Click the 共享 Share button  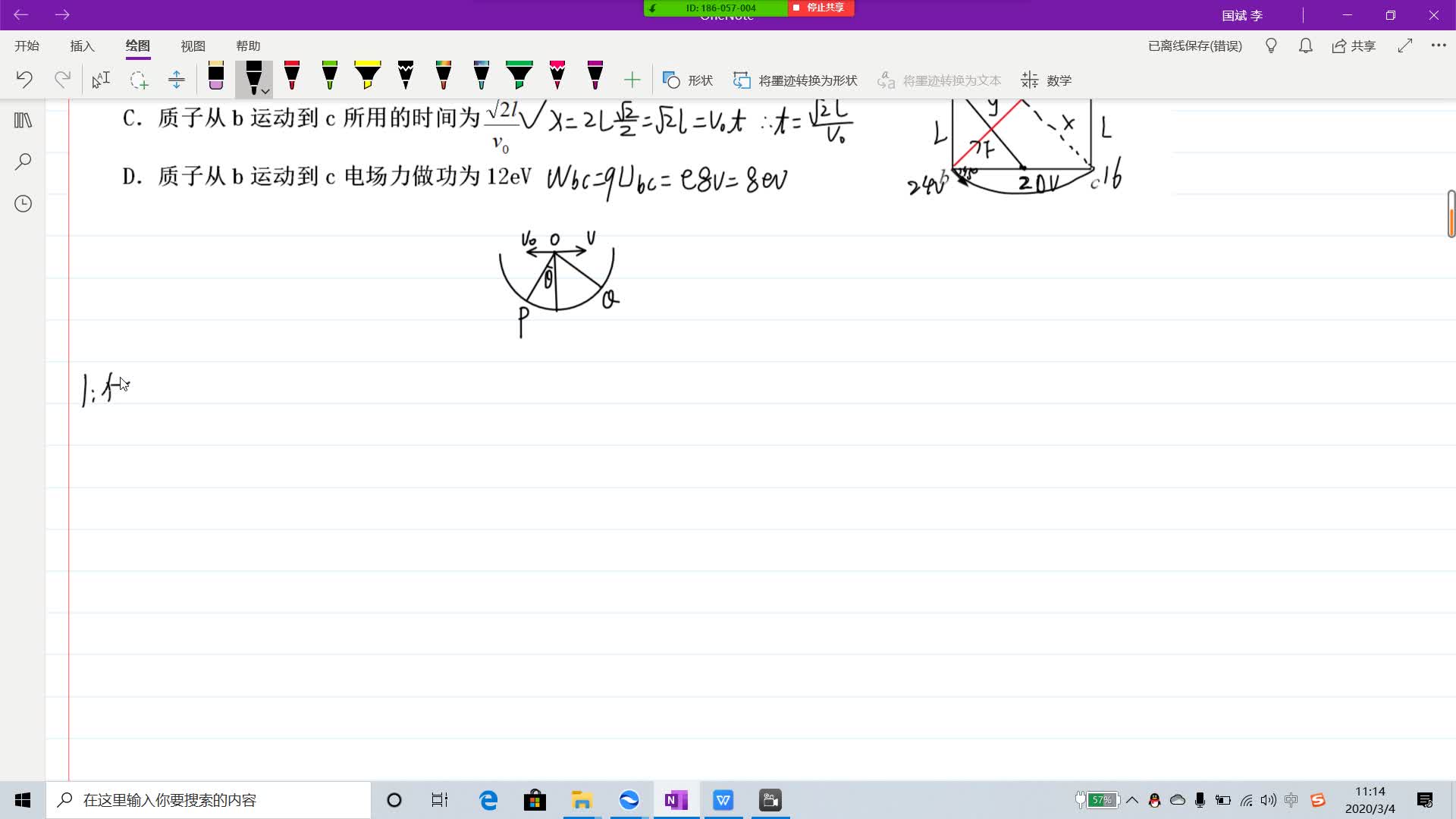click(1354, 45)
